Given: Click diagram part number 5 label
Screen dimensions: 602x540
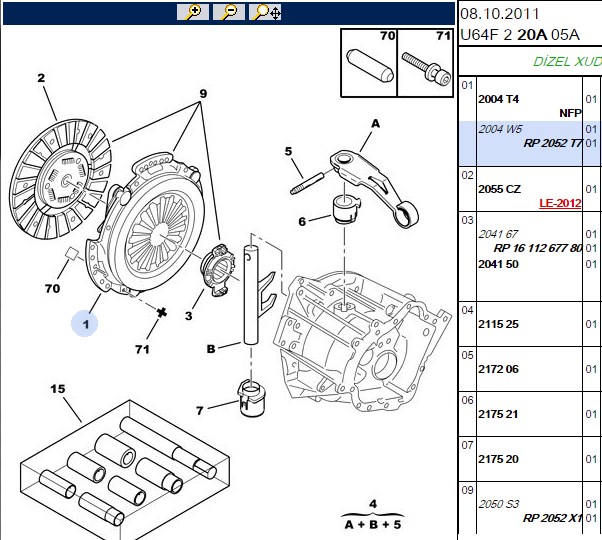Looking at the screenshot, I should click(x=288, y=151).
